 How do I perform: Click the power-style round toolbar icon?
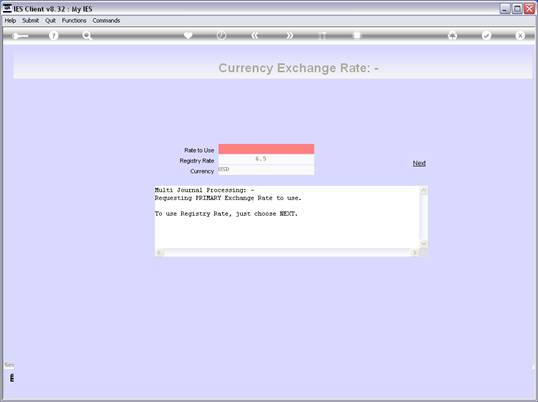point(221,35)
